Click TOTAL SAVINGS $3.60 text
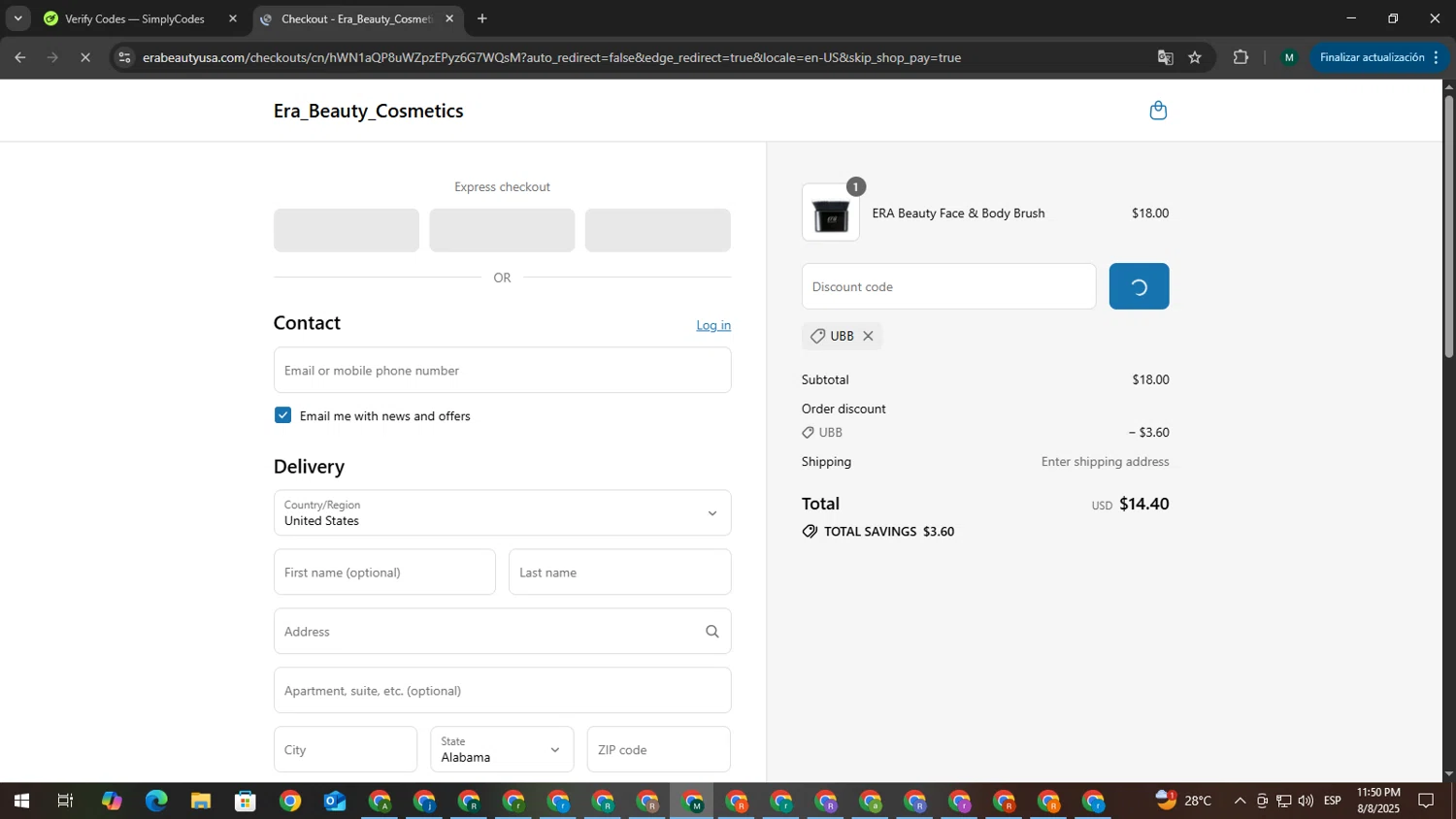The width and height of the screenshot is (1456, 819). point(888,532)
